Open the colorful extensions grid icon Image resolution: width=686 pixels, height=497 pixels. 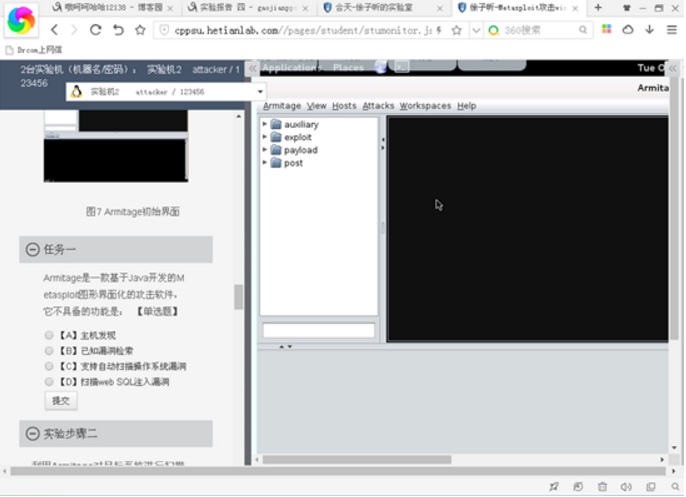coord(606,29)
